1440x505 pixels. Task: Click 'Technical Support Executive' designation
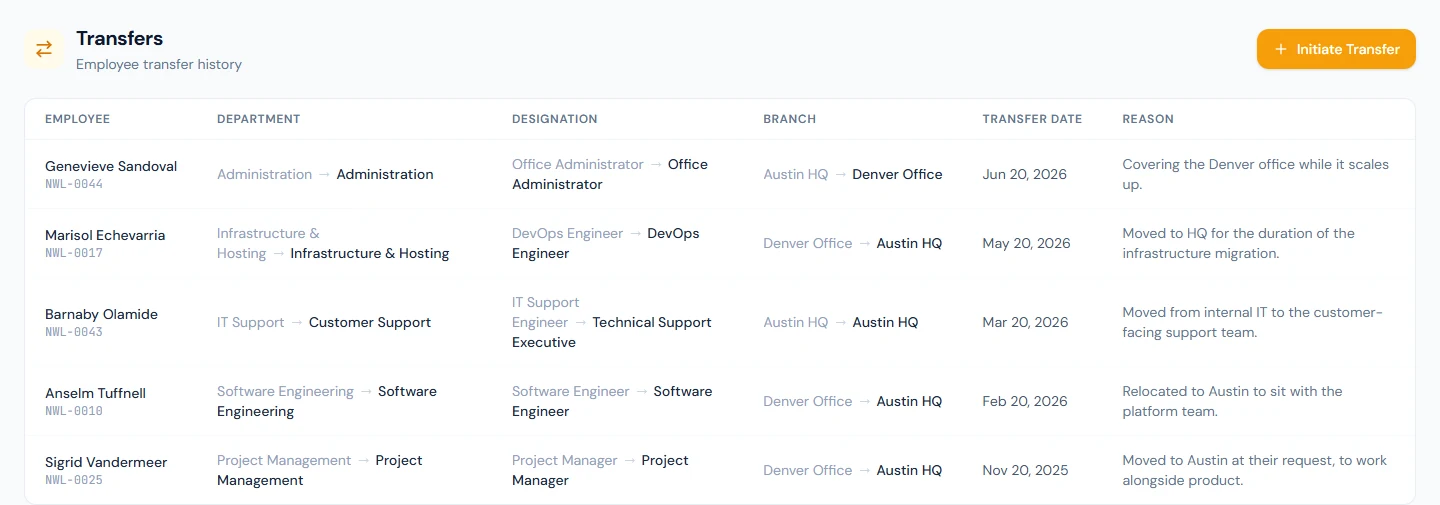612,332
